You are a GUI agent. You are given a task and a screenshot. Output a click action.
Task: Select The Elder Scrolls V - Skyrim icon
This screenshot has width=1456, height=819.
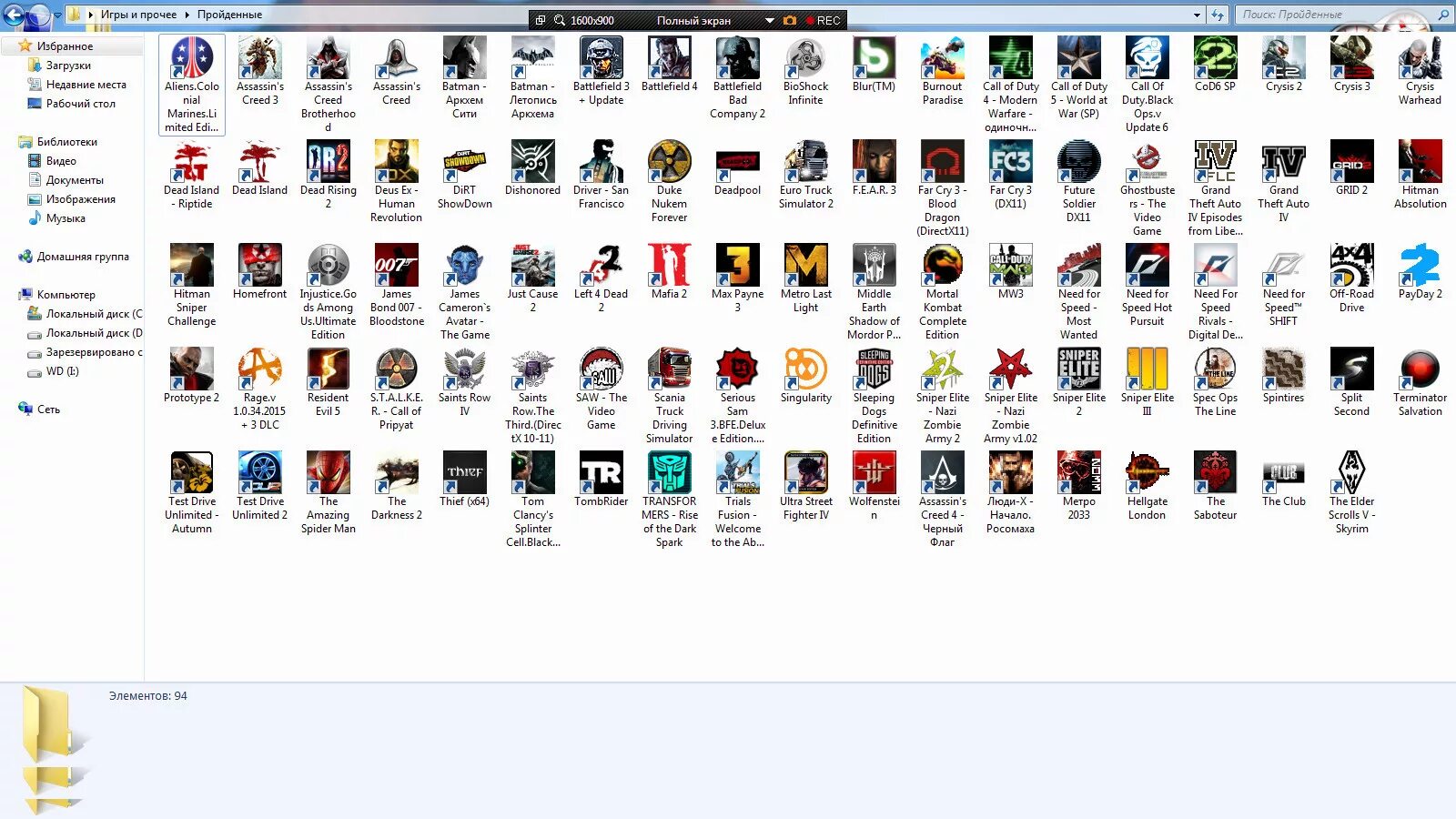pyautogui.click(x=1351, y=473)
